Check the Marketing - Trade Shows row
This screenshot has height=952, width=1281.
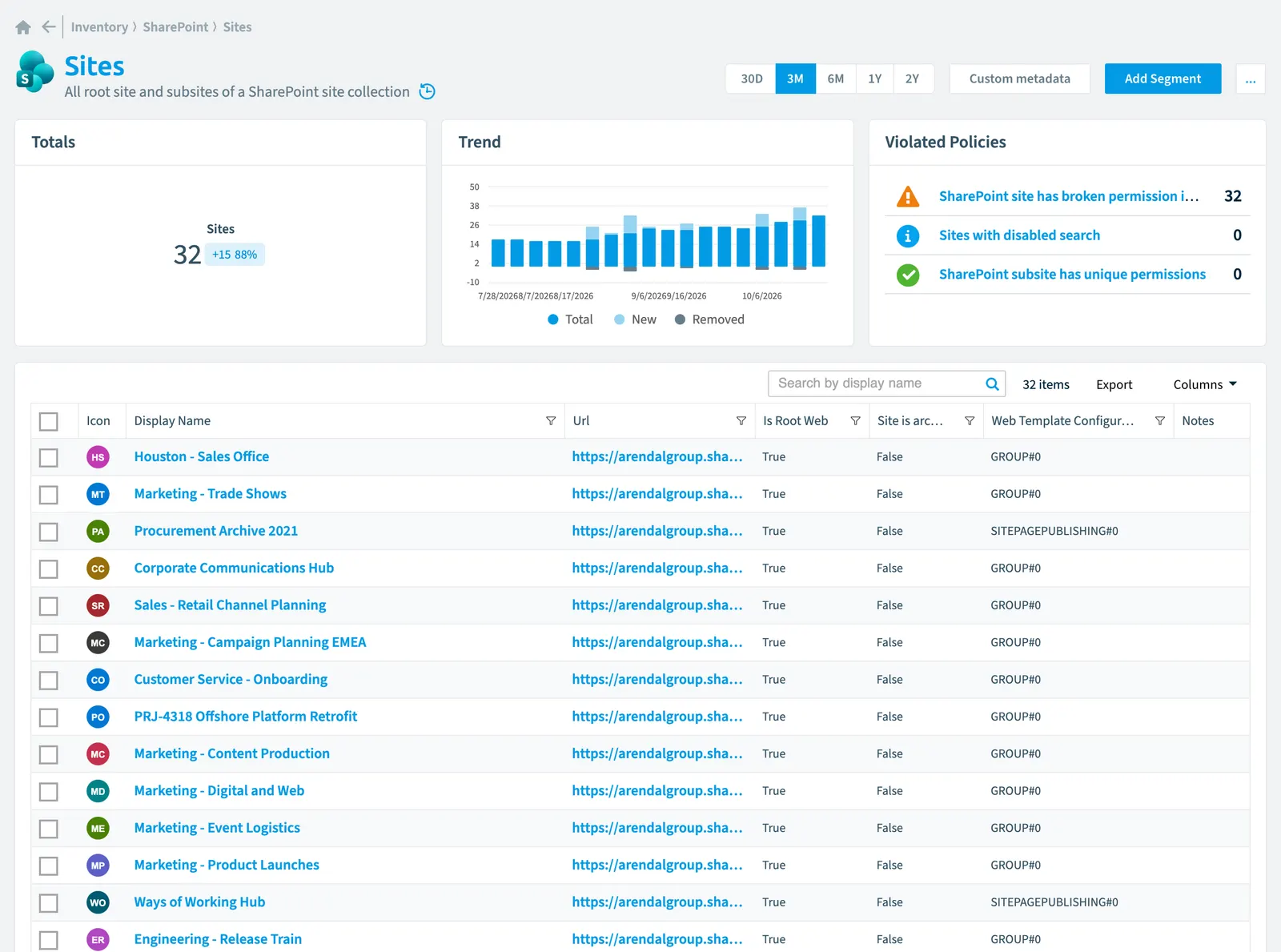coord(49,495)
